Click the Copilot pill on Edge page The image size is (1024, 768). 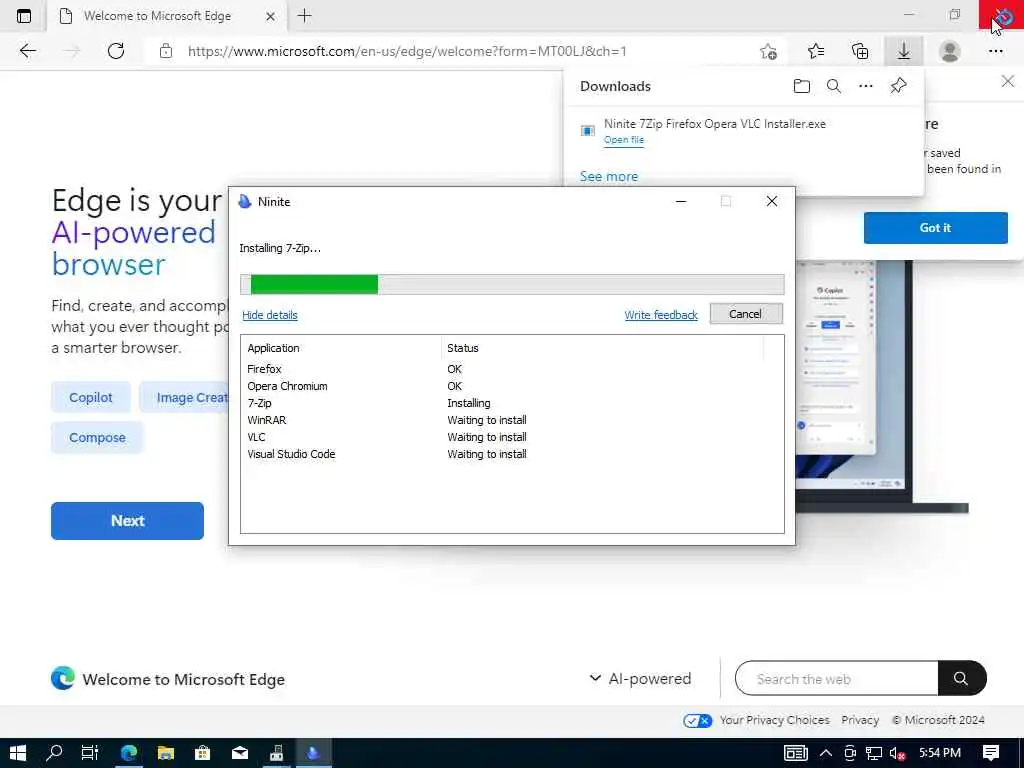pos(91,398)
